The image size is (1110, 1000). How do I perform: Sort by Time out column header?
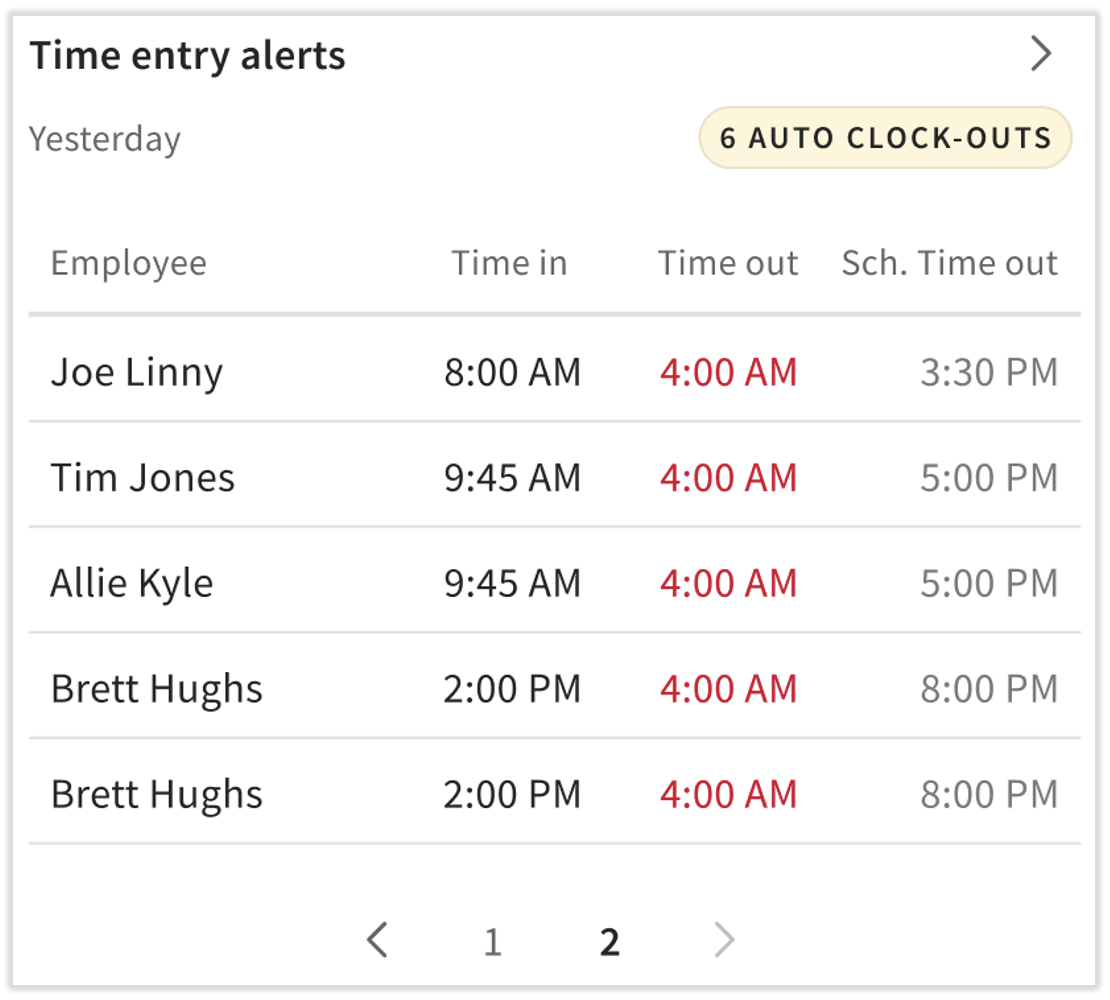(727, 263)
